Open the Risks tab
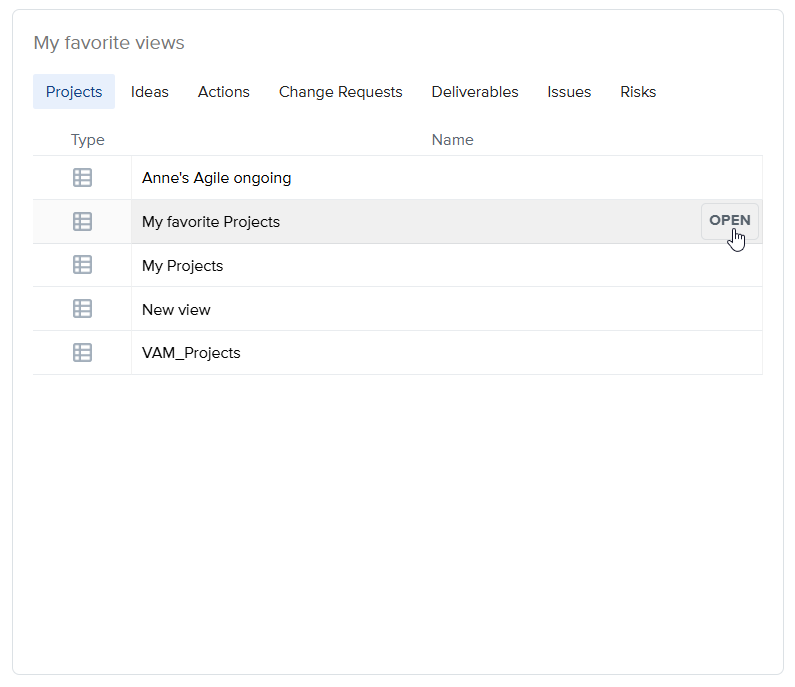This screenshot has height=687, width=795. (638, 92)
